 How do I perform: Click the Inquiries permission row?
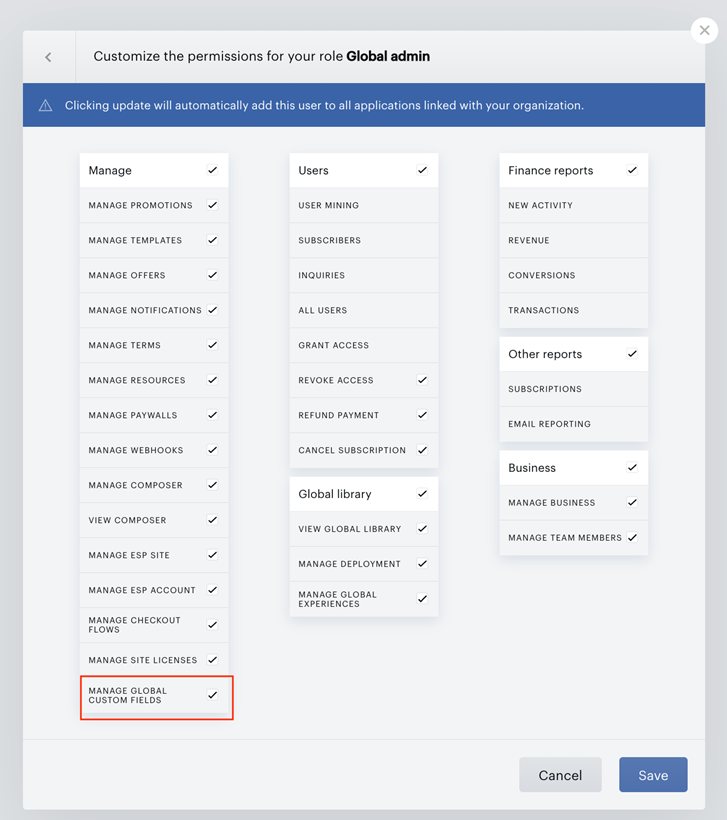click(x=364, y=275)
